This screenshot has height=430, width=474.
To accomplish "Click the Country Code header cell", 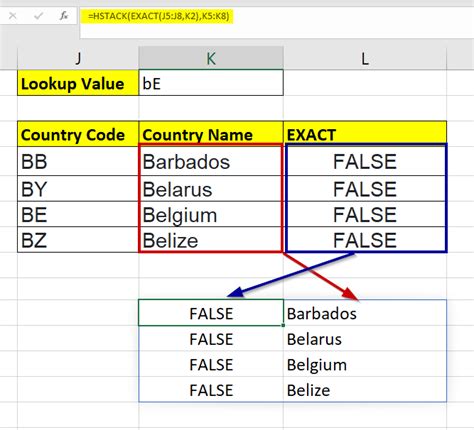I will (x=78, y=134).
